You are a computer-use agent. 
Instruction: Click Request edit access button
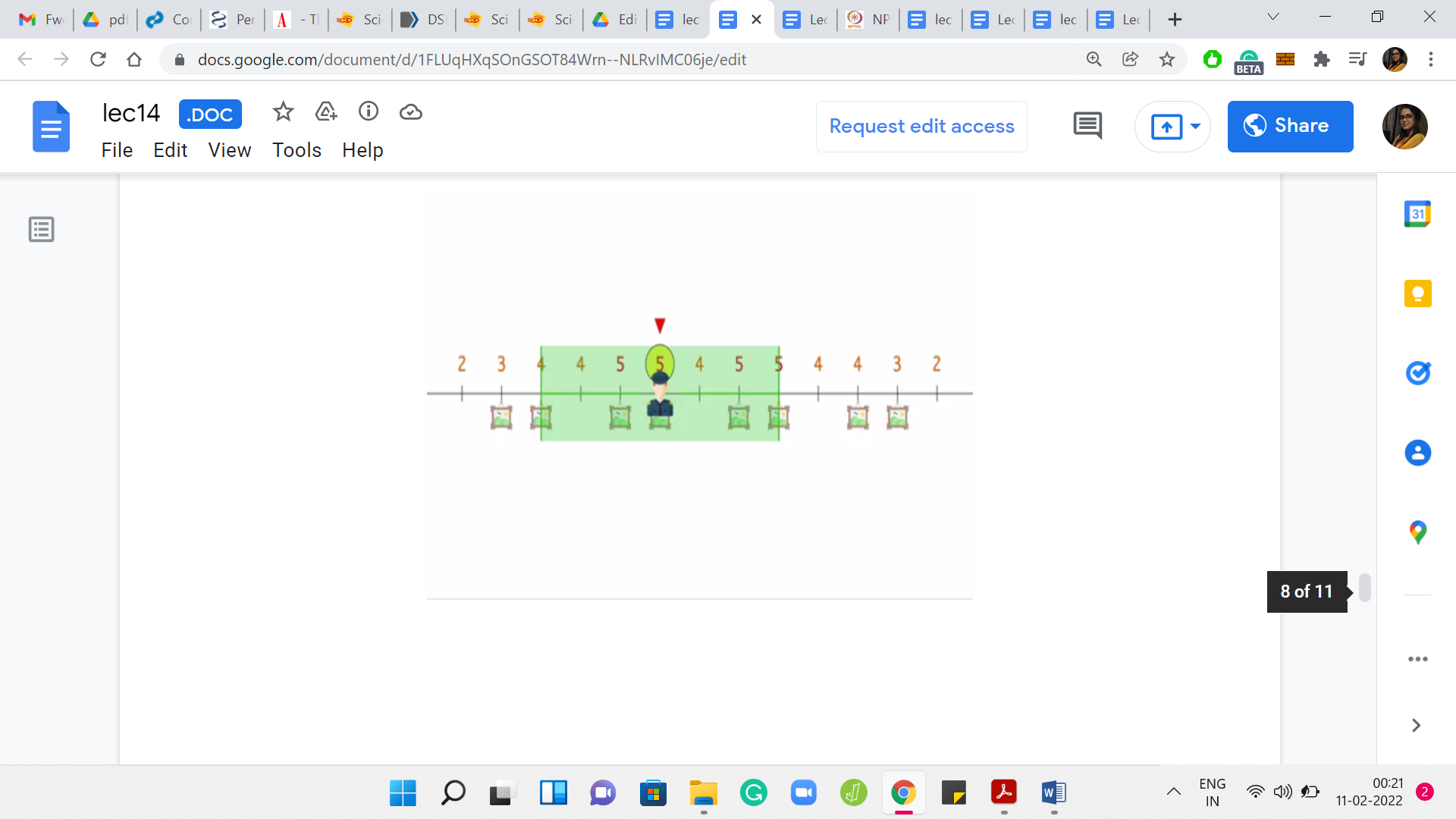pos(921,126)
